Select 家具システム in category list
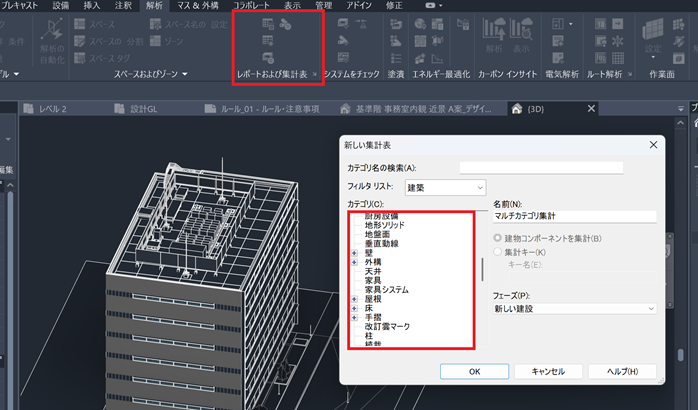 click(386, 290)
